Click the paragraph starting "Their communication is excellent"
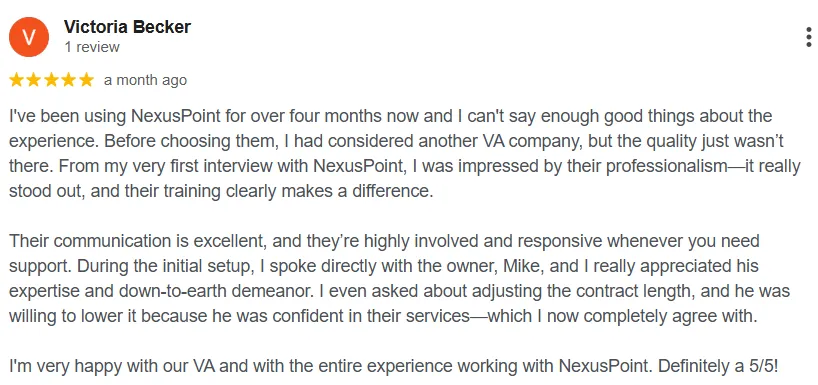The width and height of the screenshot is (818, 385). pos(400,279)
